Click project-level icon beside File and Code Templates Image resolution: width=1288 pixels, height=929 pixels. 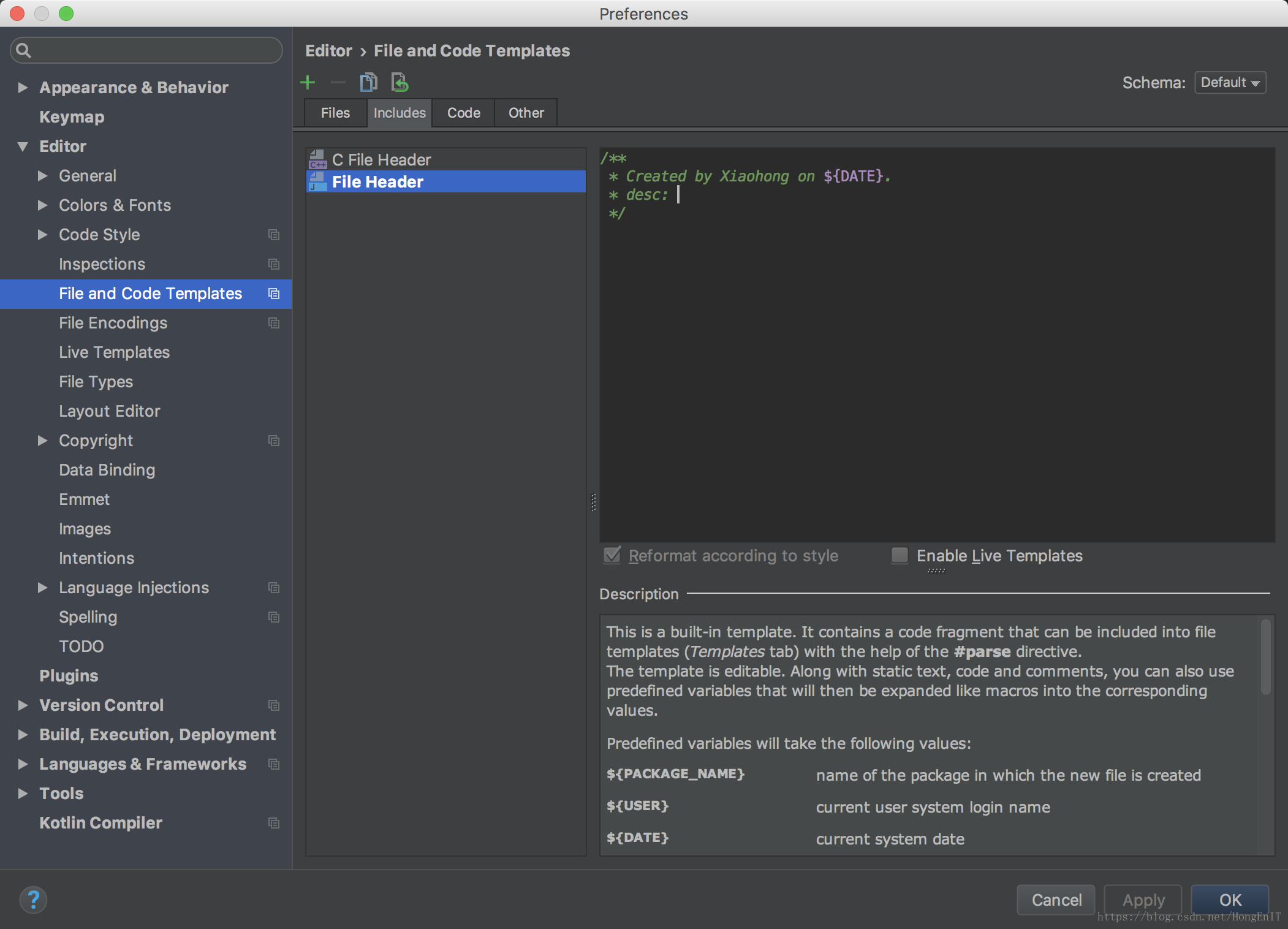click(x=274, y=294)
